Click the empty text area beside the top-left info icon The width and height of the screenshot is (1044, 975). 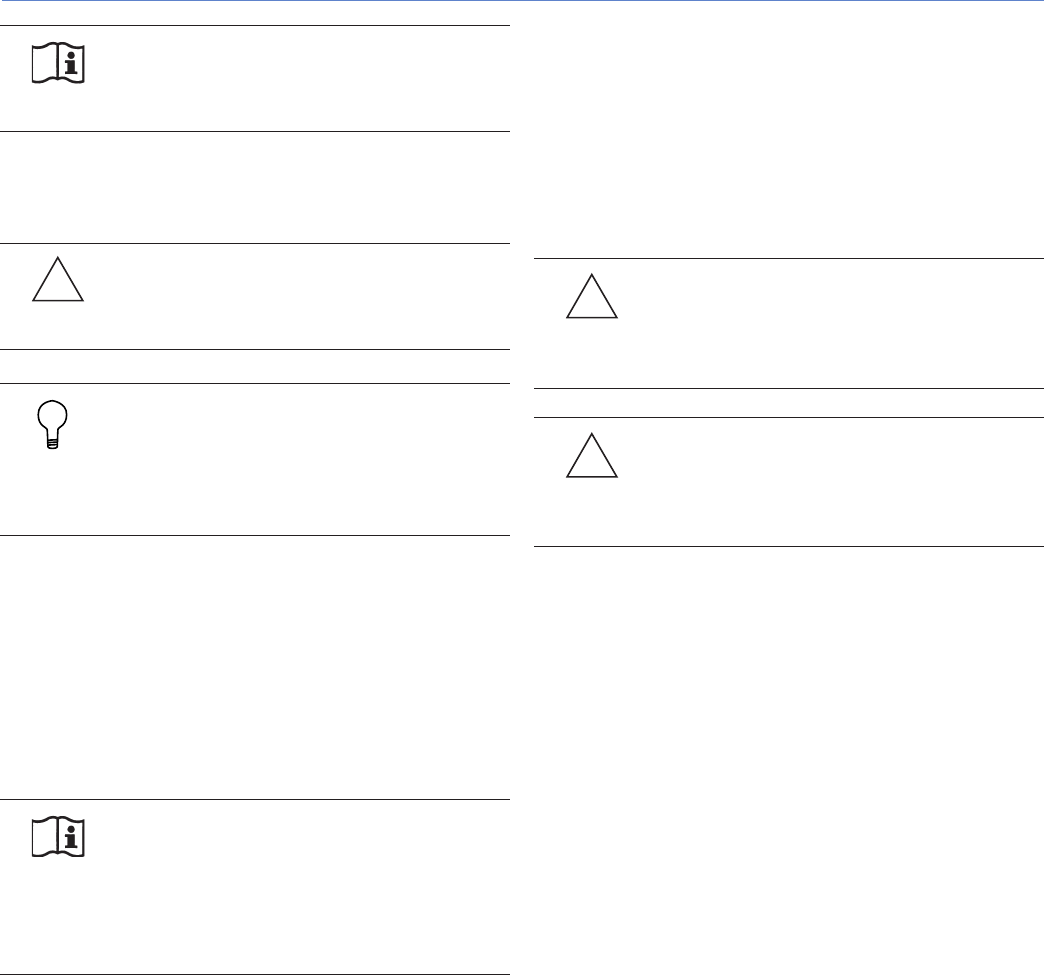pos(300,78)
